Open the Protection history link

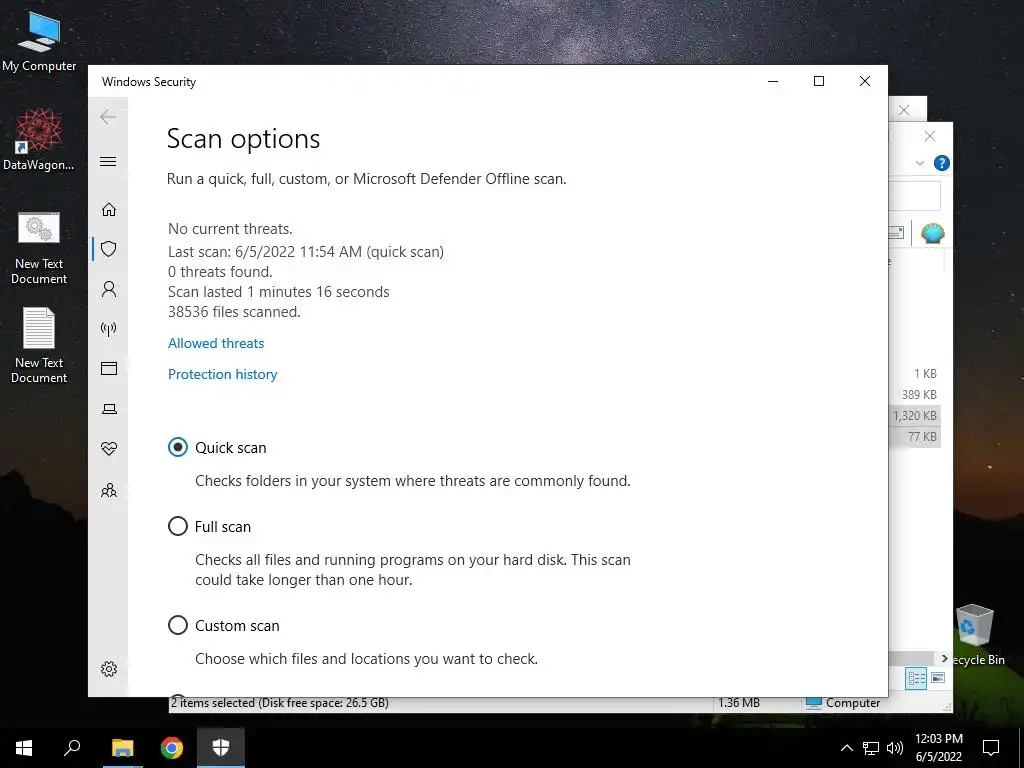click(x=223, y=374)
